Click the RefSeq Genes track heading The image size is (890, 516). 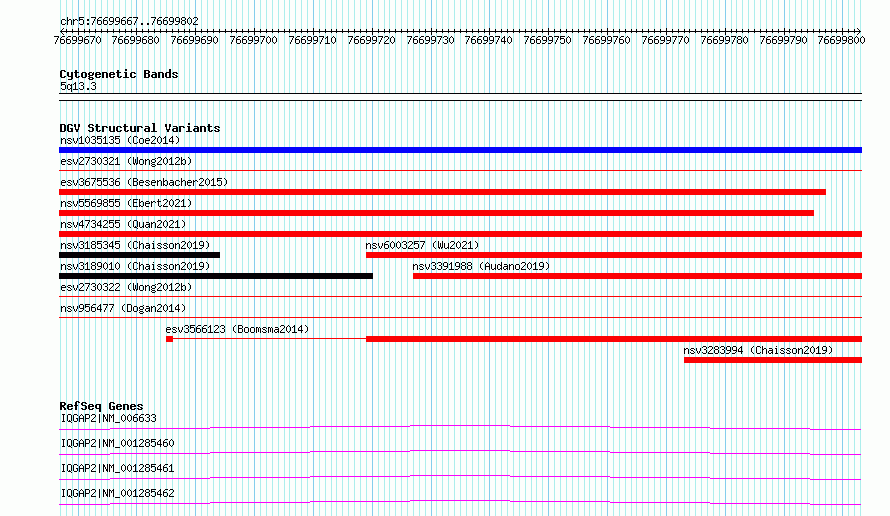[x=101, y=406]
